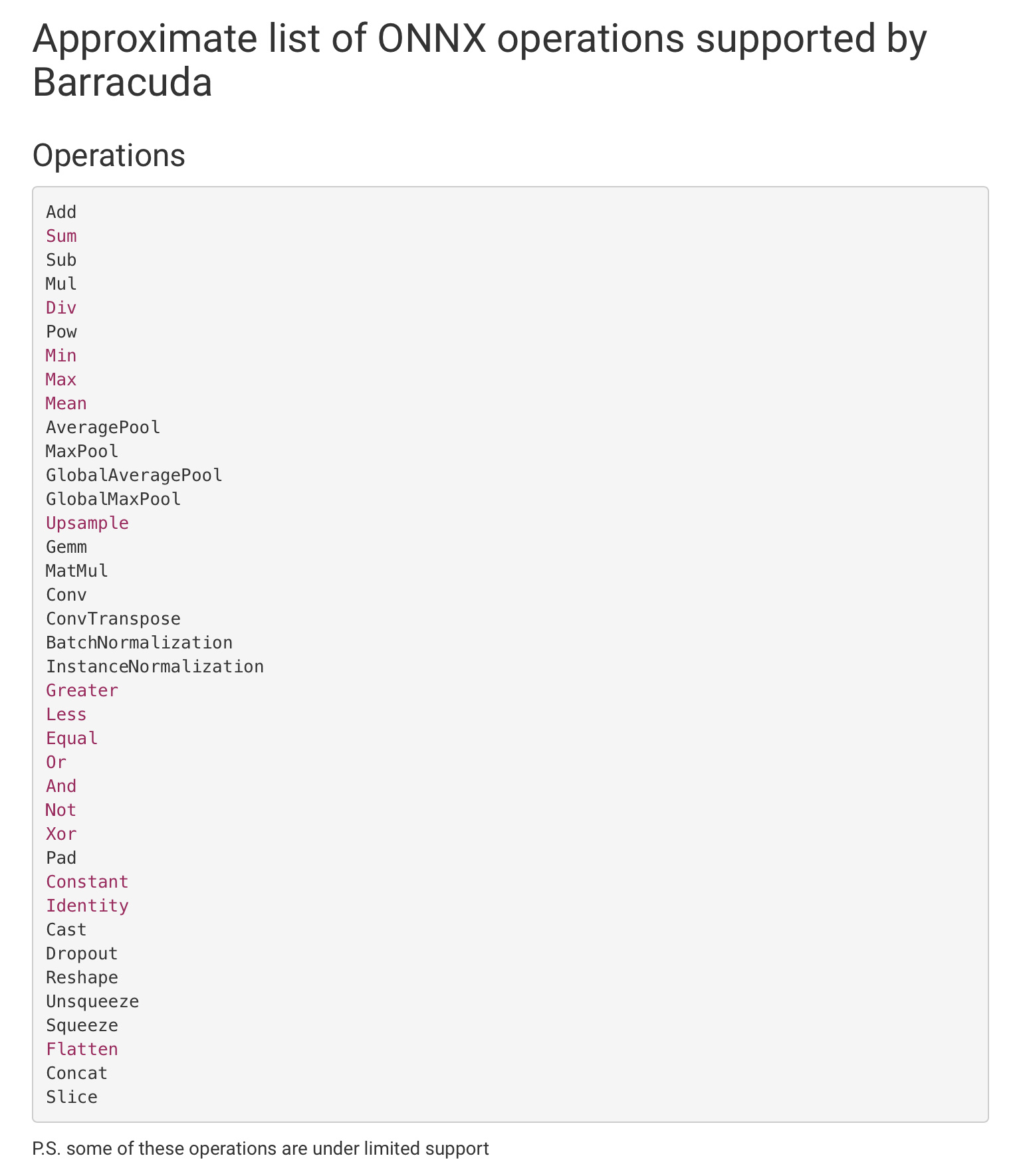
Task: Select the Sum entry in list
Action: [x=61, y=236]
